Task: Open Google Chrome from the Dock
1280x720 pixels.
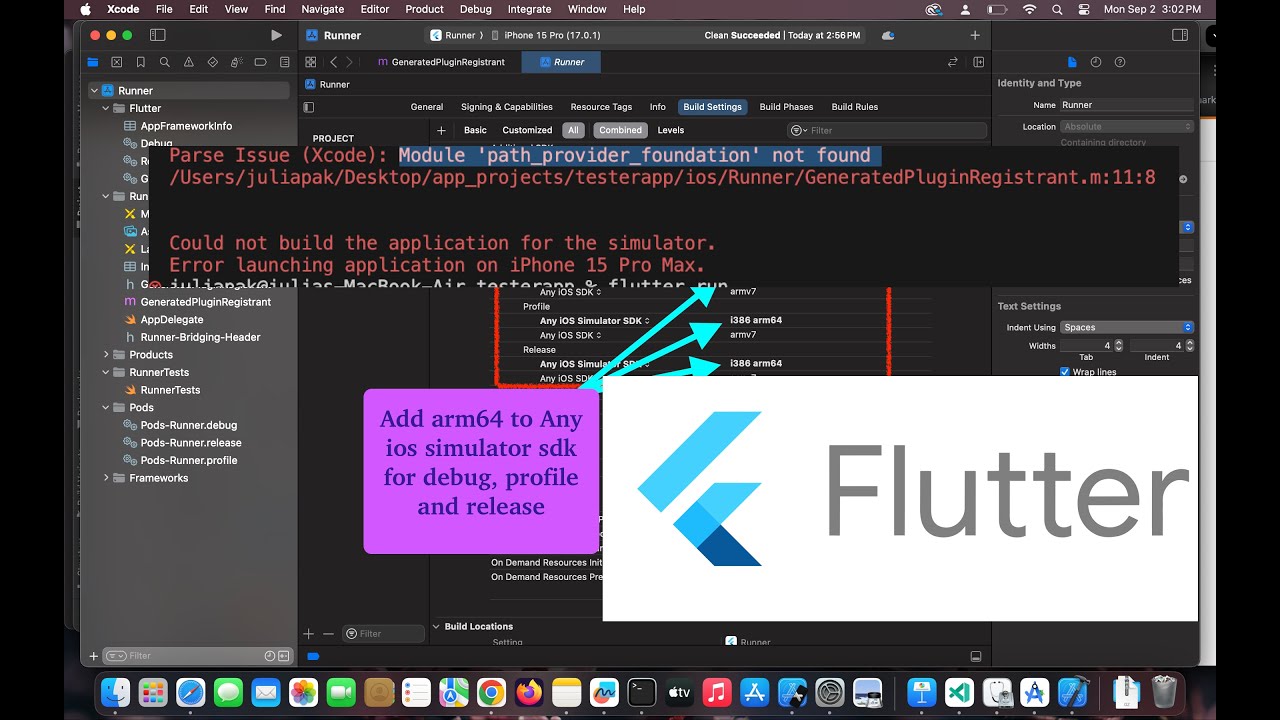Action: 491,692
